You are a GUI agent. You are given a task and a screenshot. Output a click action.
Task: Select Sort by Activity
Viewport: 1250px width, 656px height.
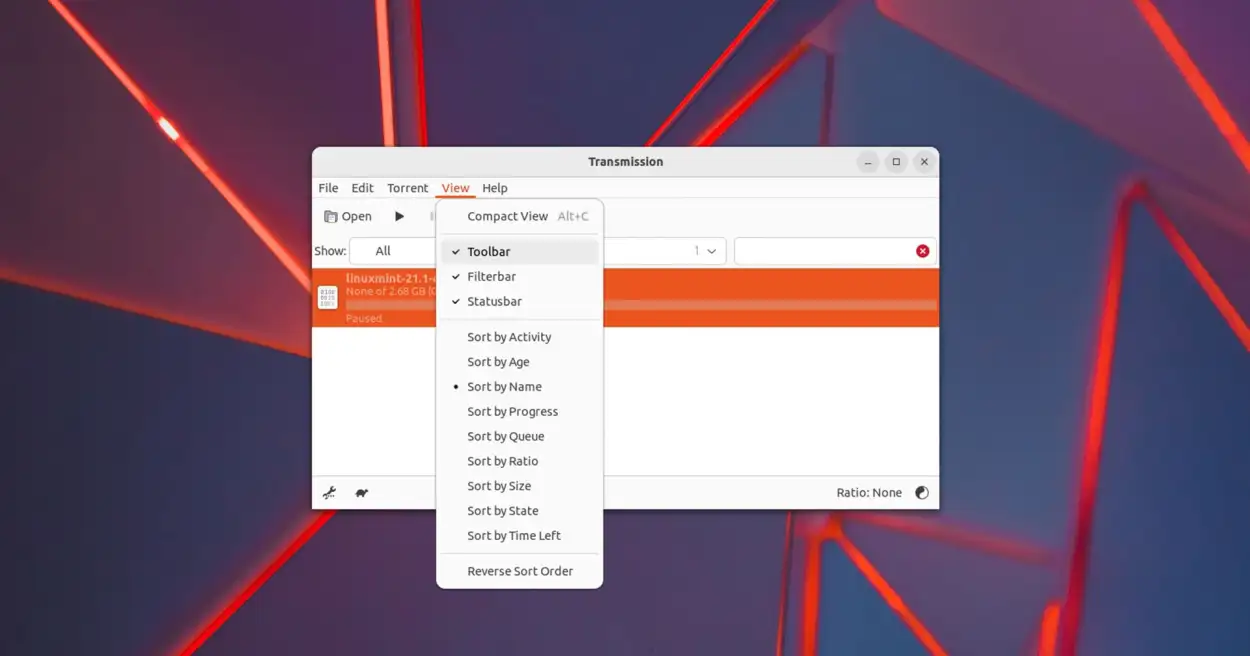[520, 337]
